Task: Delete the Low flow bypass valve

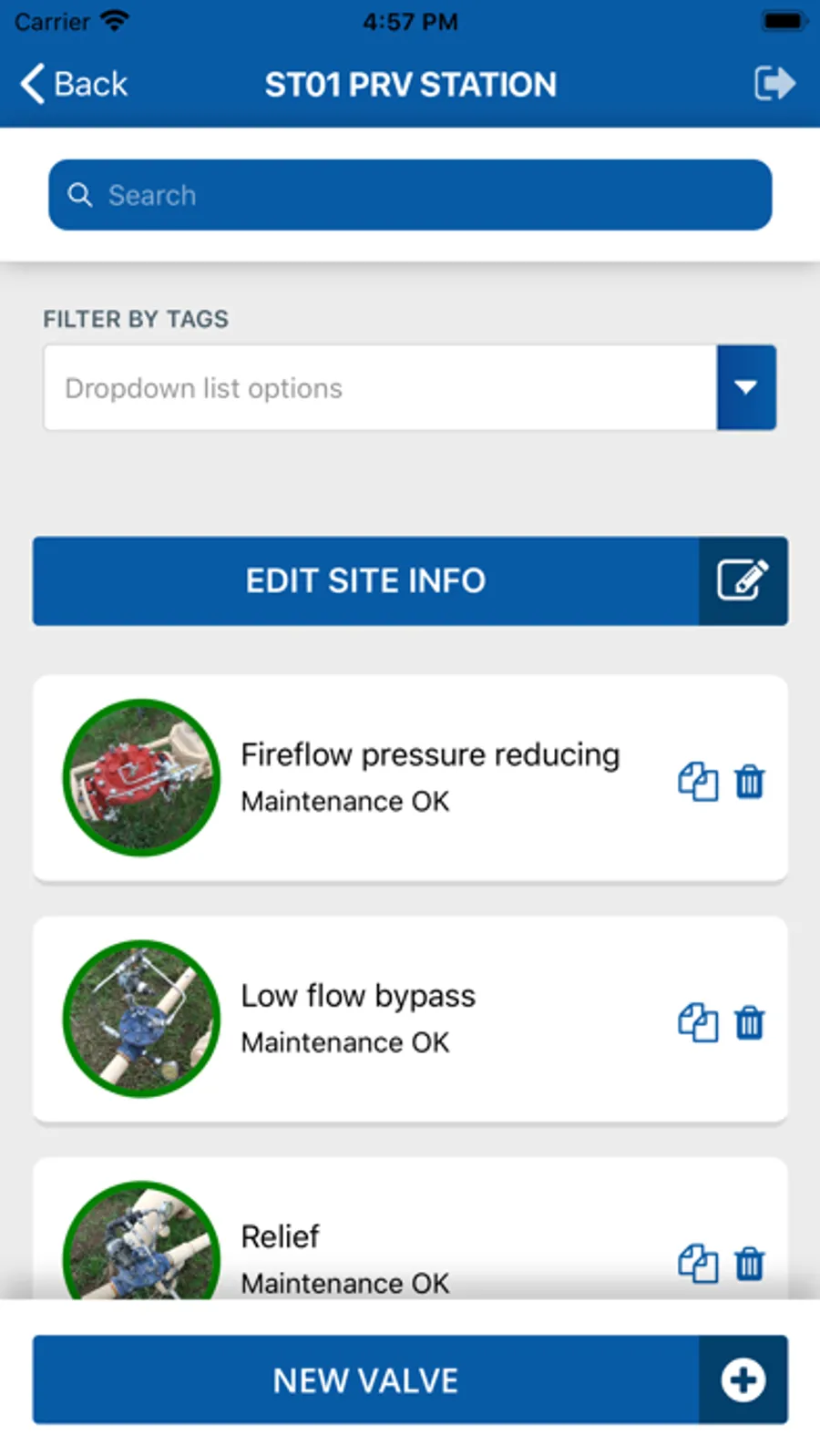Action: pyautogui.click(x=750, y=1022)
